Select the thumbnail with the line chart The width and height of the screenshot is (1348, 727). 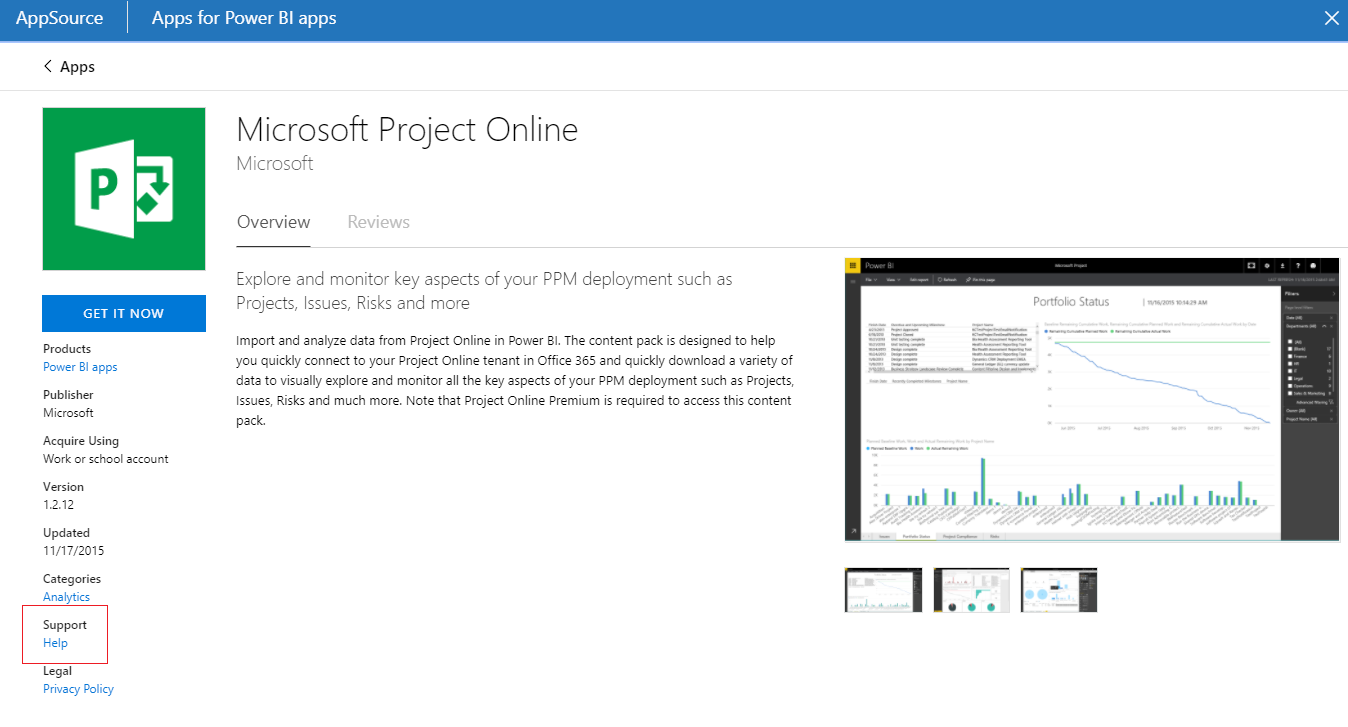pyautogui.click(x=883, y=589)
